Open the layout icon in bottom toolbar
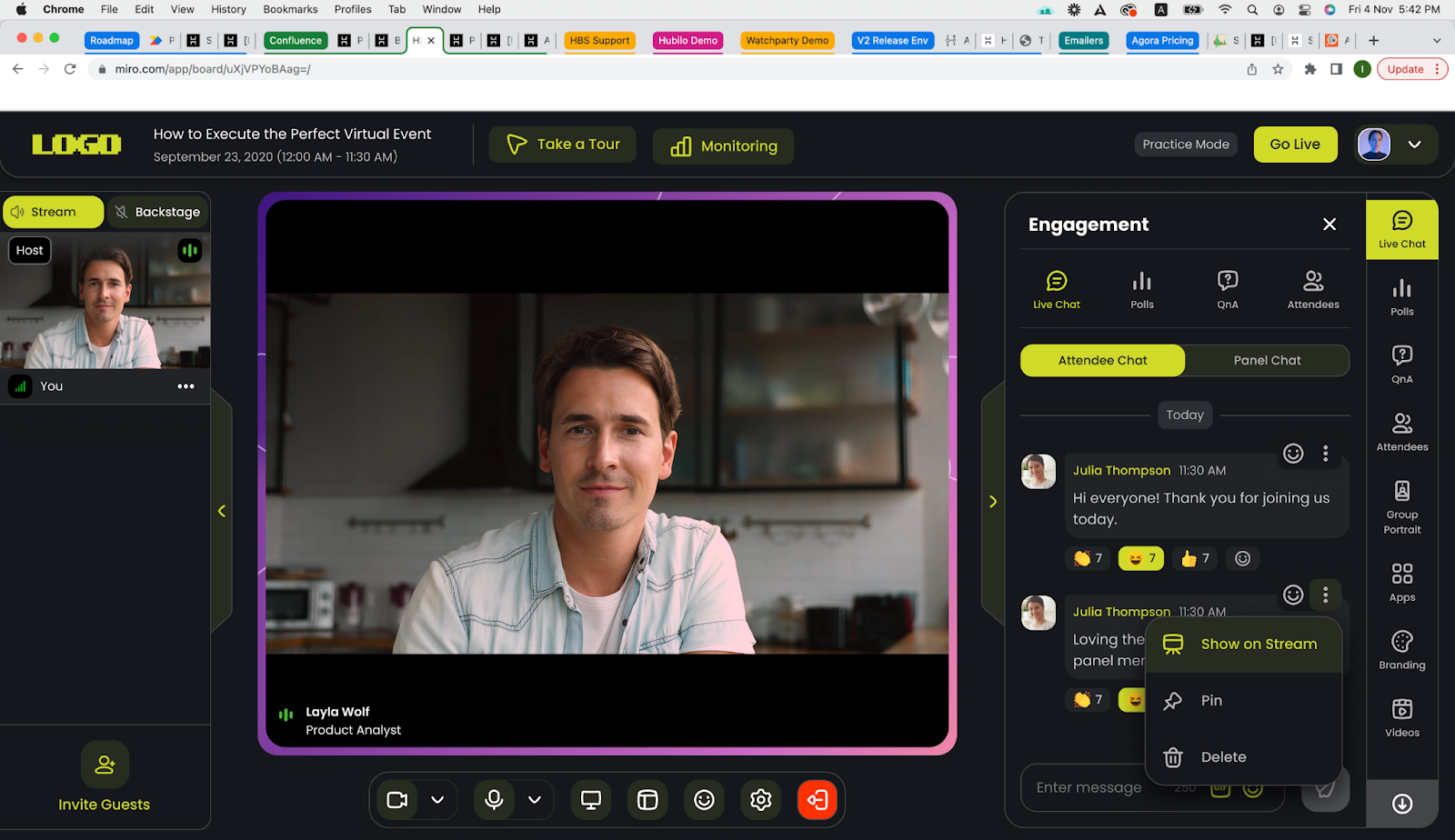This screenshot has height=840, width=1455. [x=647, y=800]
